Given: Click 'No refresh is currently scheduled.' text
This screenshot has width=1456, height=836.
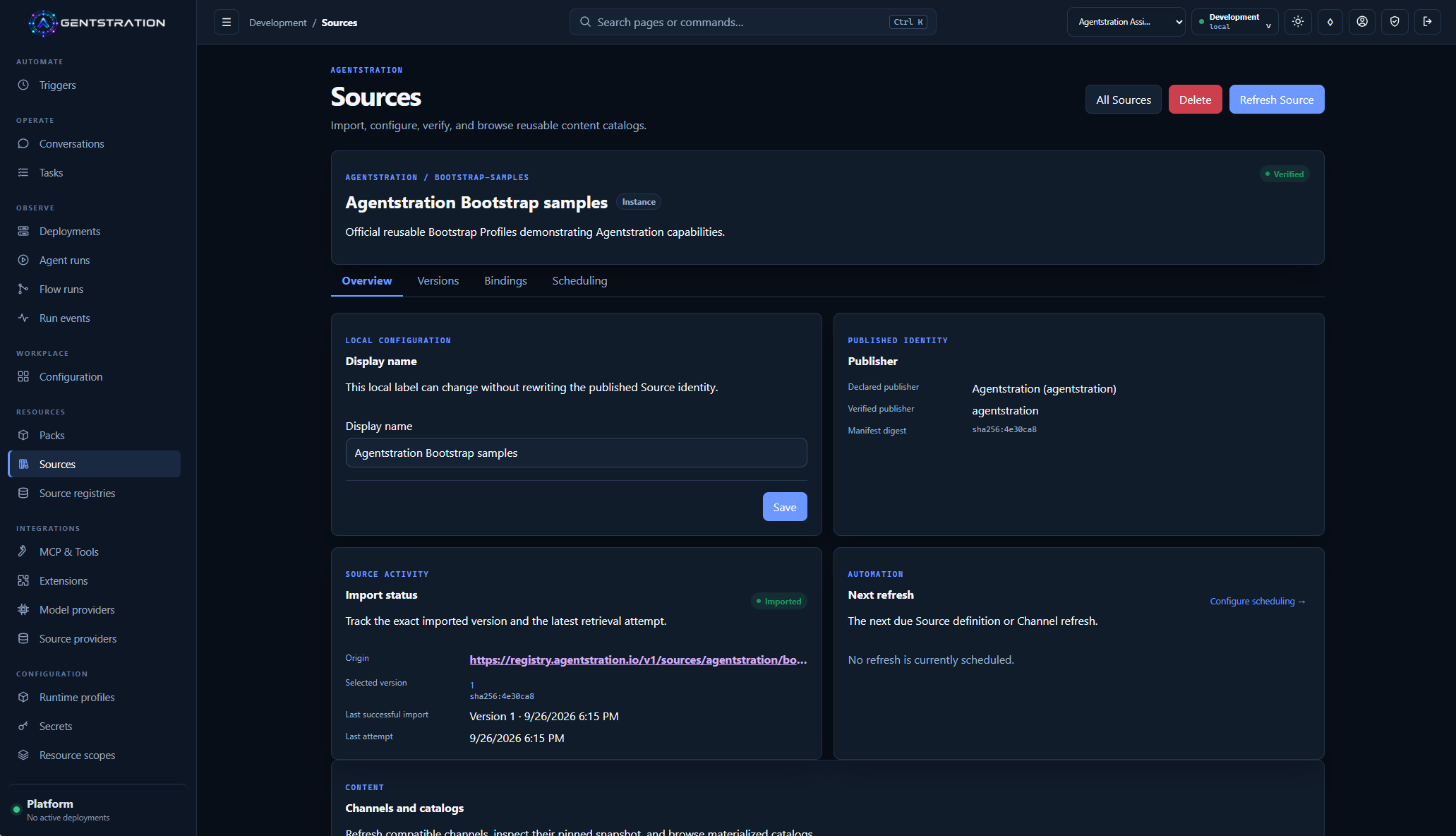Looking at the screenshot, I should [x=930, y=659].
